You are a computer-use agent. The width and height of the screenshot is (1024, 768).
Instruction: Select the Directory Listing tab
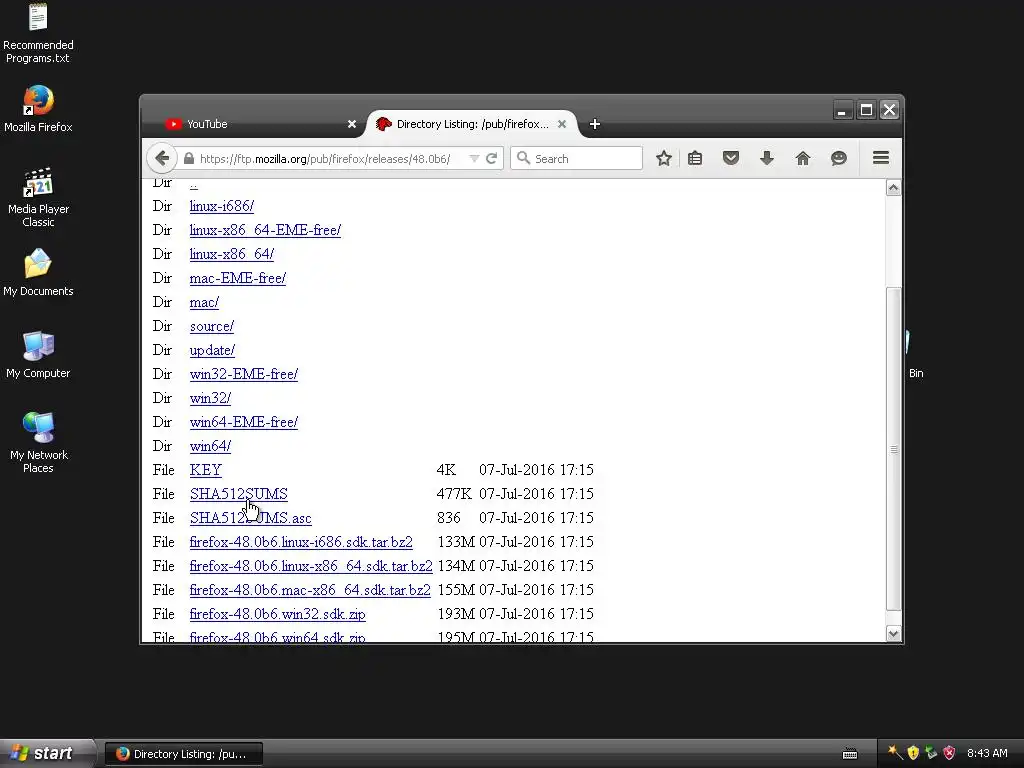(472, 124)
